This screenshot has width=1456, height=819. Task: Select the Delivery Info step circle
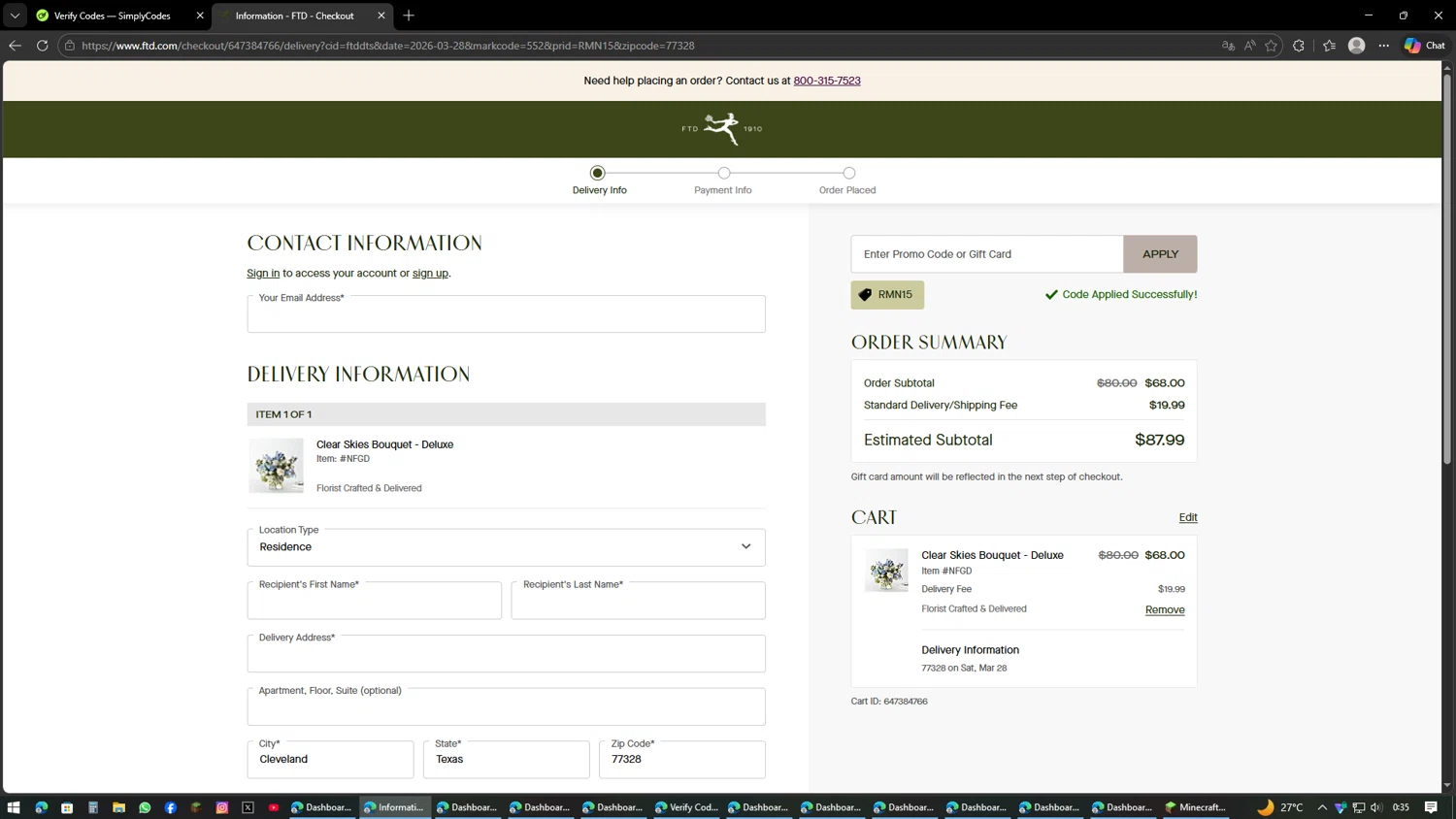[x=598, y=173]
